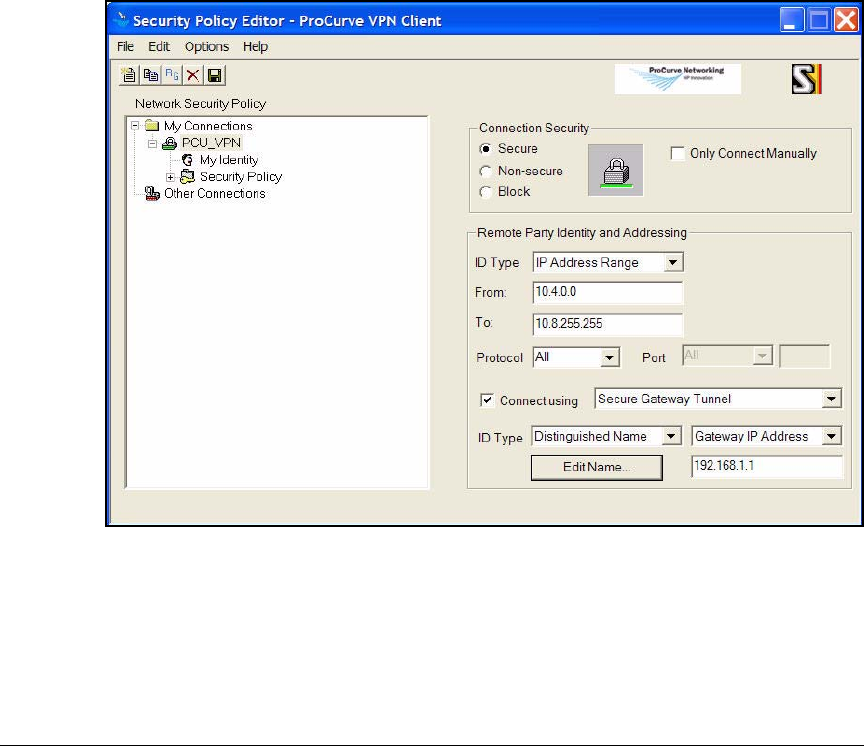Enable Only Connect Manually checkbox
This screenshot has width=864, height=746.
pos(678,153)
